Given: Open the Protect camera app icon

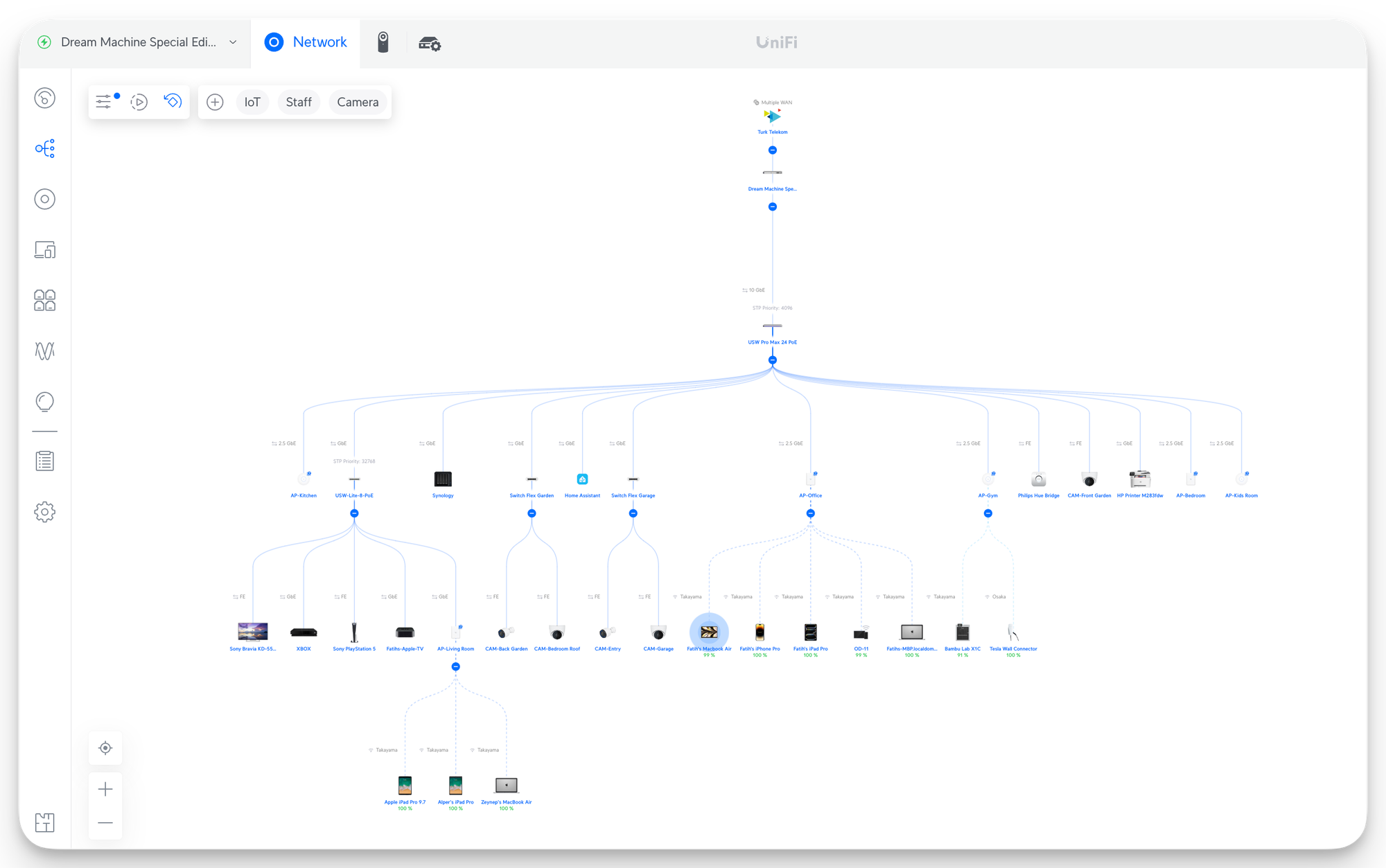Looking at the screenshot, I should pos(383,42).
